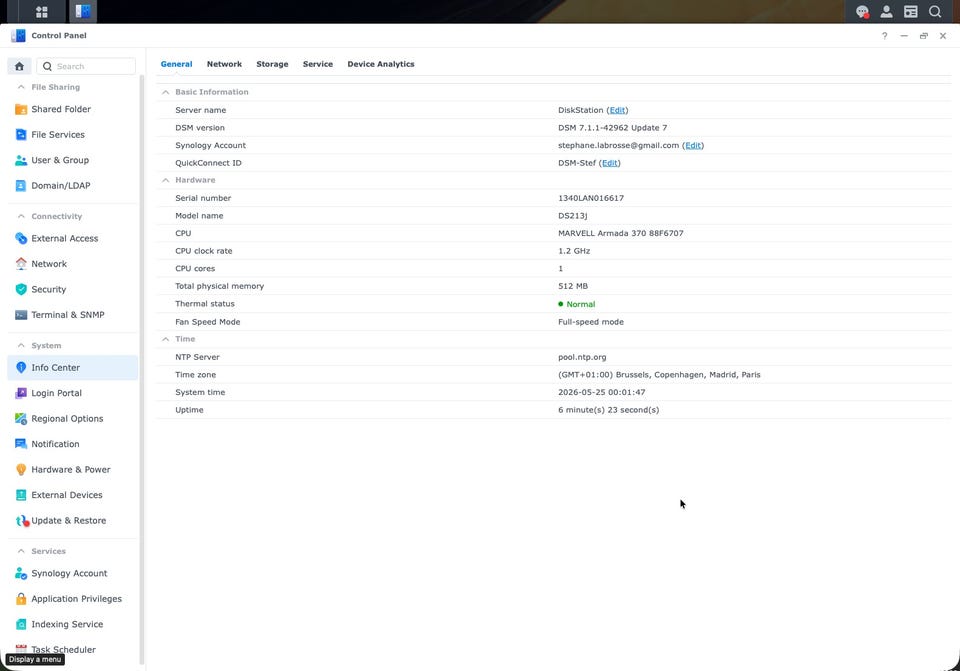
Task: Collapse the Hardware section
Action: pos(165,180)
